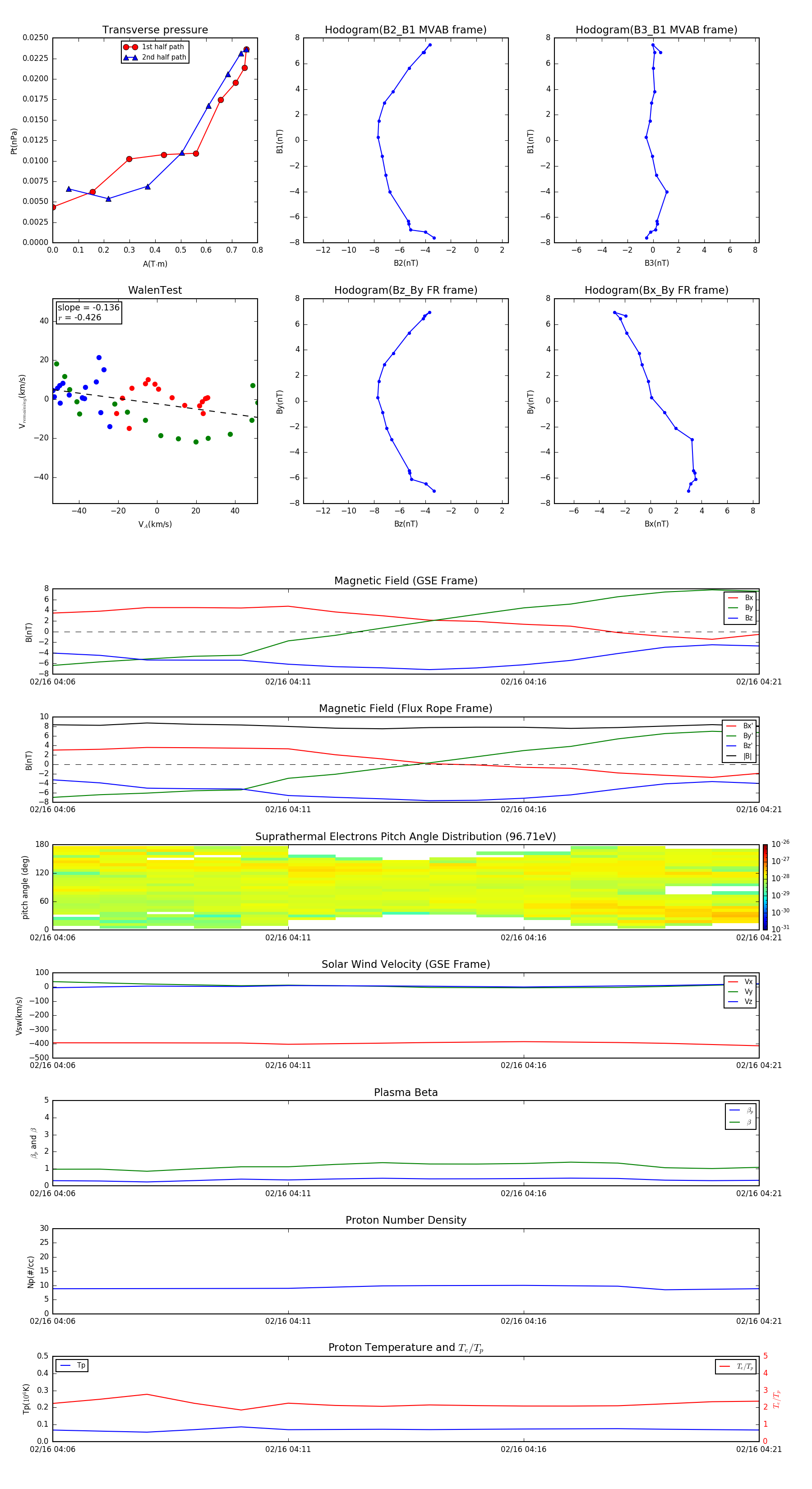Select the 'Tp' legend entry

(73, 1365)
